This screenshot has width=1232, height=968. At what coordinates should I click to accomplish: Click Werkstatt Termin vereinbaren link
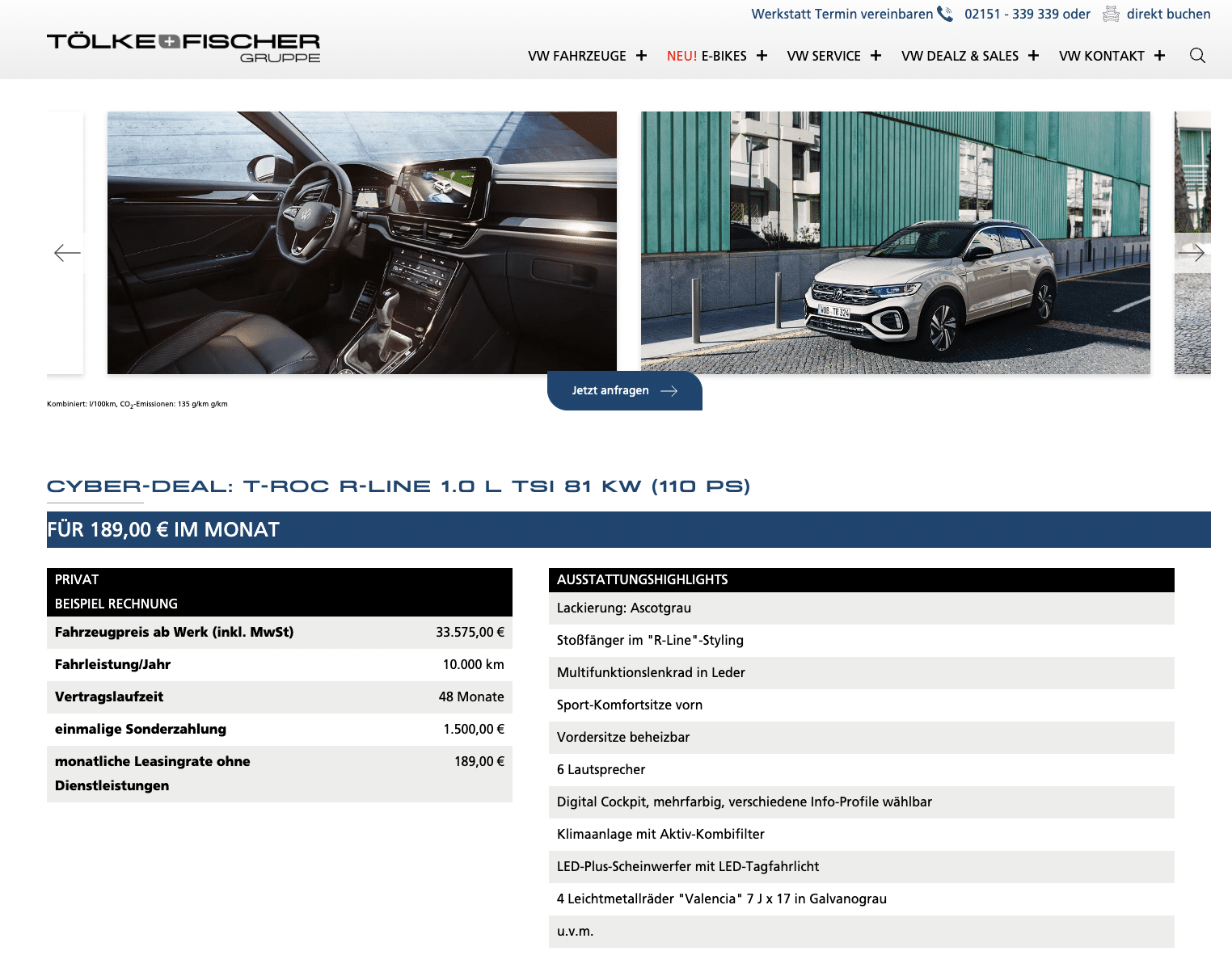[842, 14]
